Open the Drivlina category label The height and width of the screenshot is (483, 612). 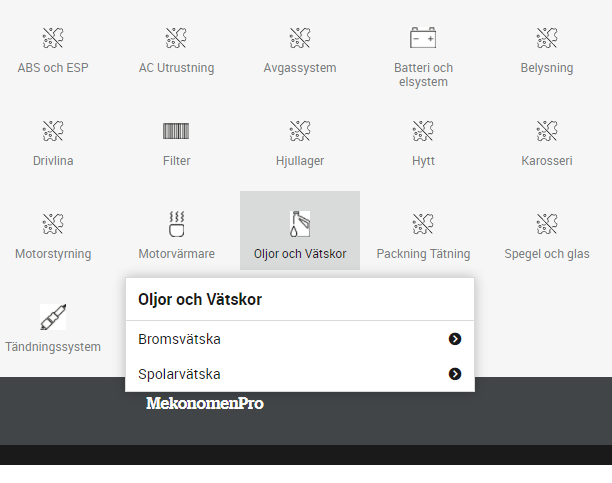53,161
